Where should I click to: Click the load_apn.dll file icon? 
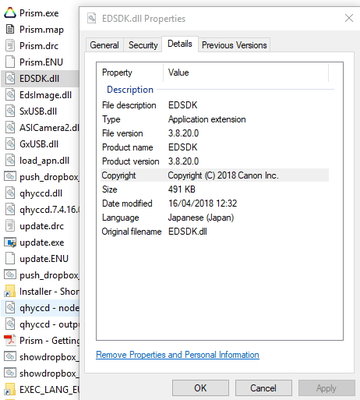tap(10, 160)
